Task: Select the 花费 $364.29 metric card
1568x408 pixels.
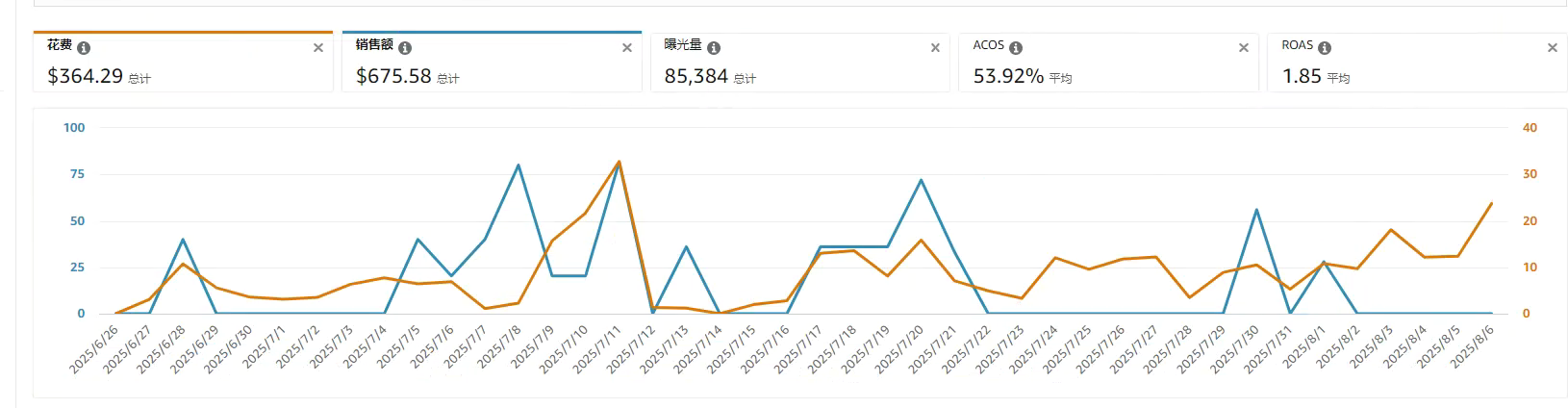Action: pyautogui.click(x=183, y=62)
